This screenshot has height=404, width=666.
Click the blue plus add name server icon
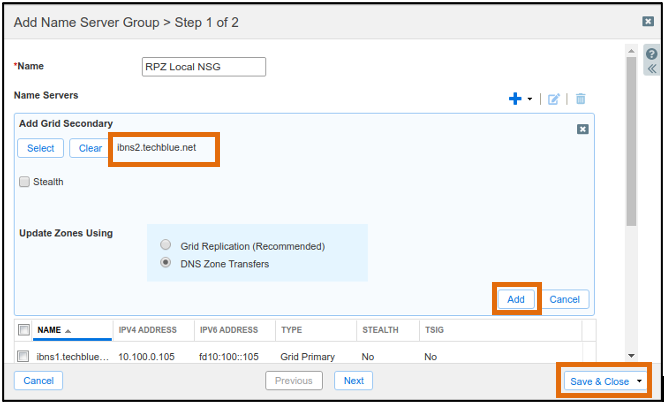click(x=515, y=99)
